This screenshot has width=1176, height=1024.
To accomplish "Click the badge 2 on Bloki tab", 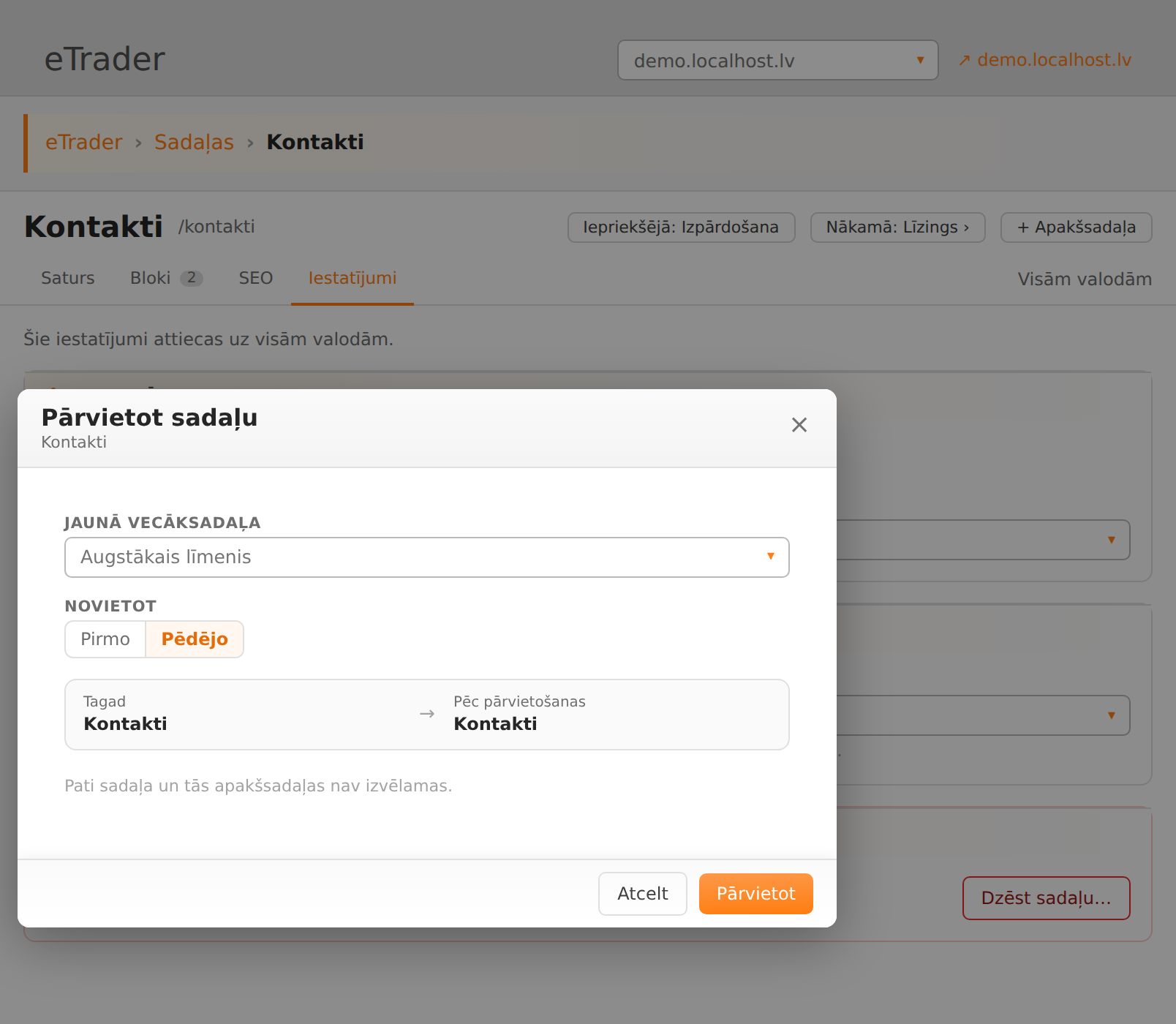I will pos(192,278).
